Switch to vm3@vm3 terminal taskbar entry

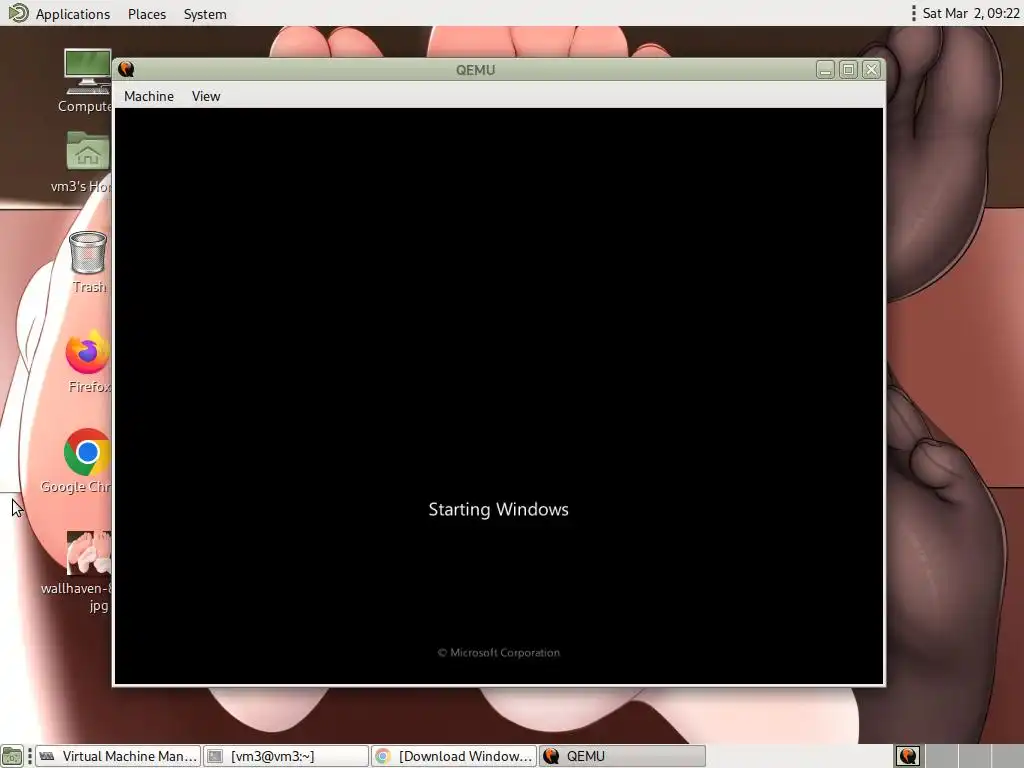click(x=285, y=756)
